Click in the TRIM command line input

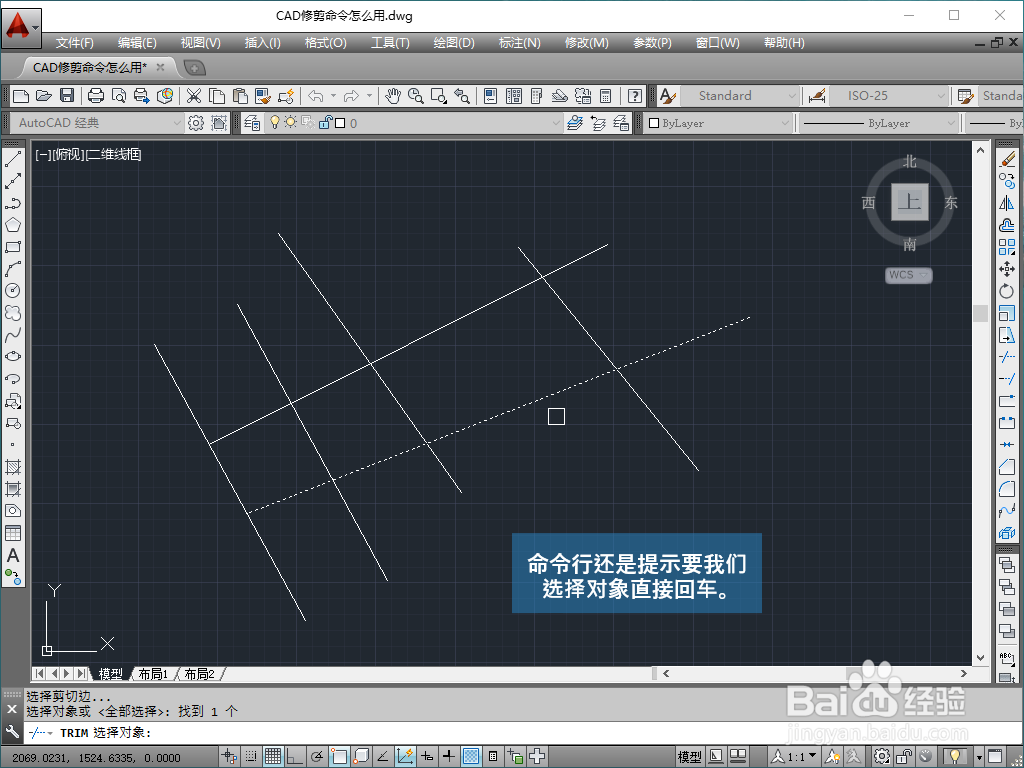pos(522,733)
